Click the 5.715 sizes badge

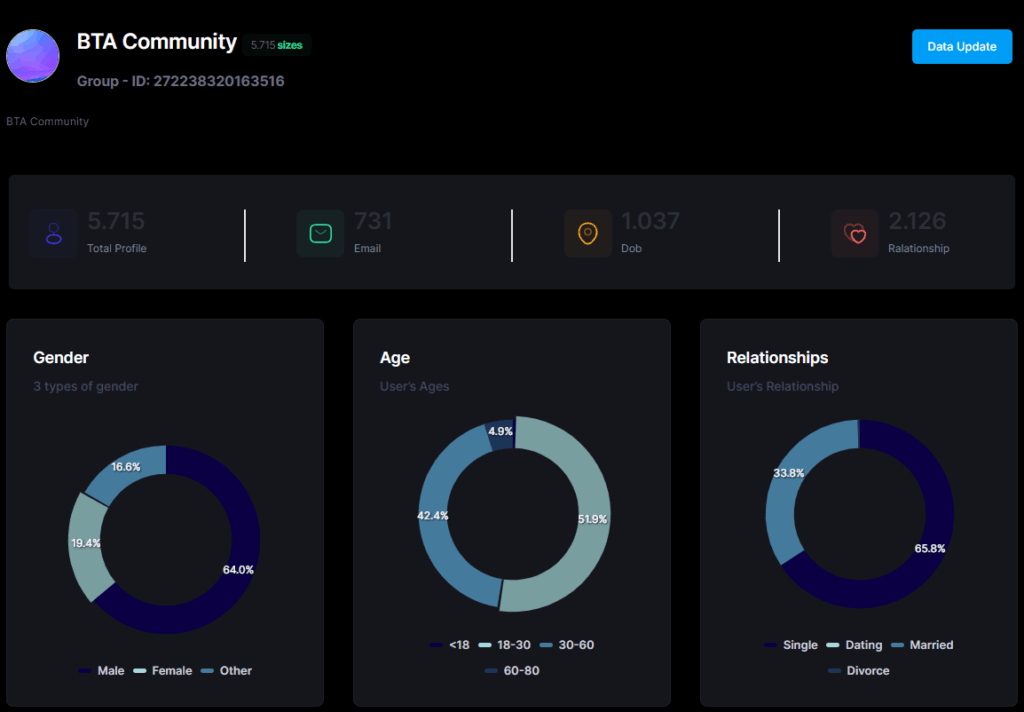(x=276, y=45)
